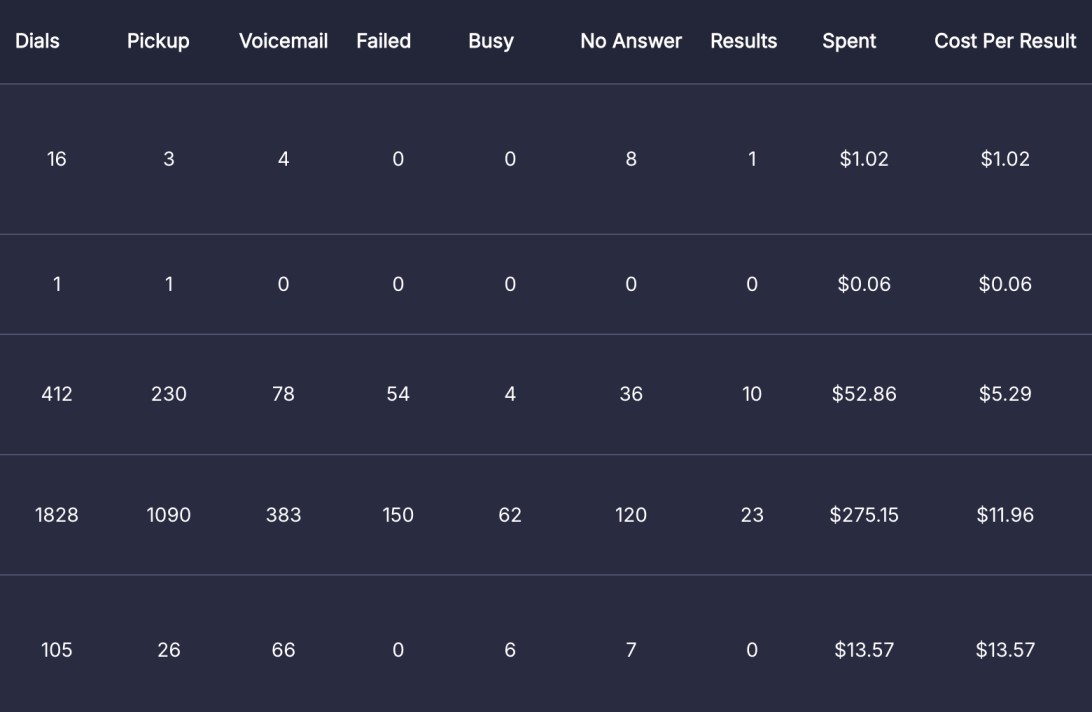1092x712 pixels.
Task: Select the 105 dials cell
Action: (x=57, y=650)
